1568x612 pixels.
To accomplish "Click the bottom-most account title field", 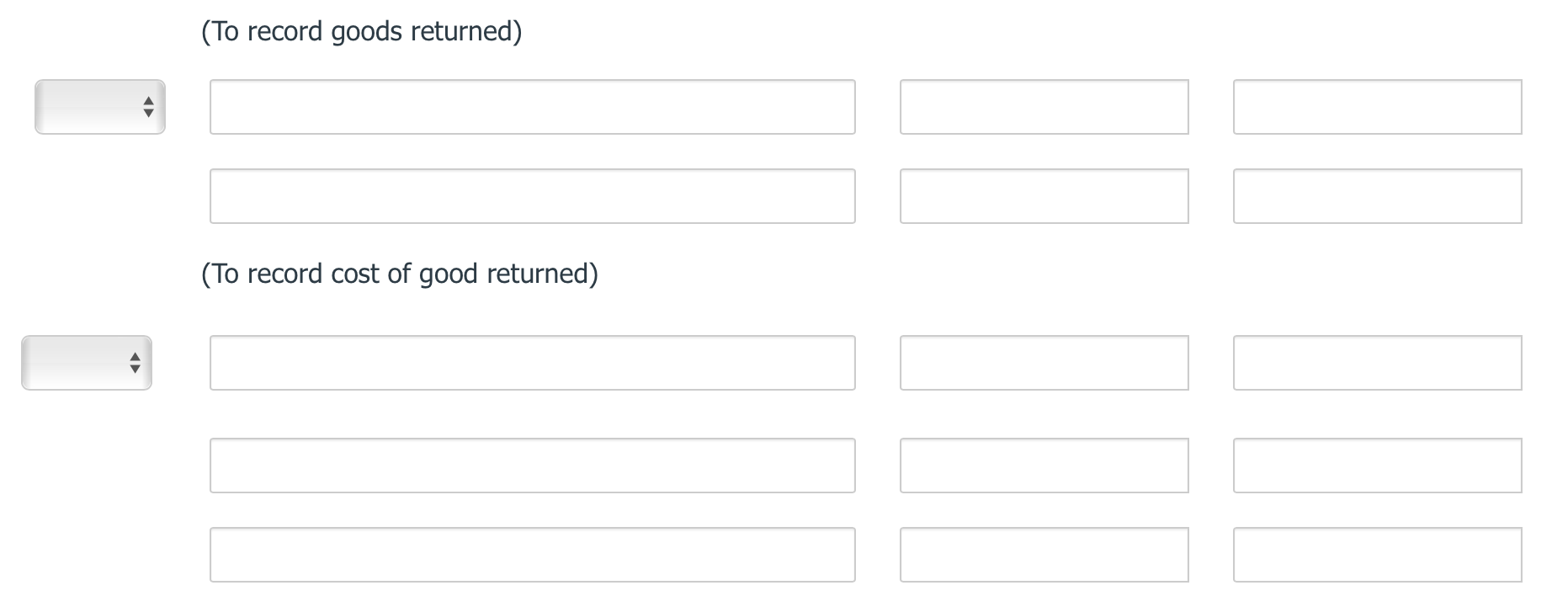I will point(532,555).
